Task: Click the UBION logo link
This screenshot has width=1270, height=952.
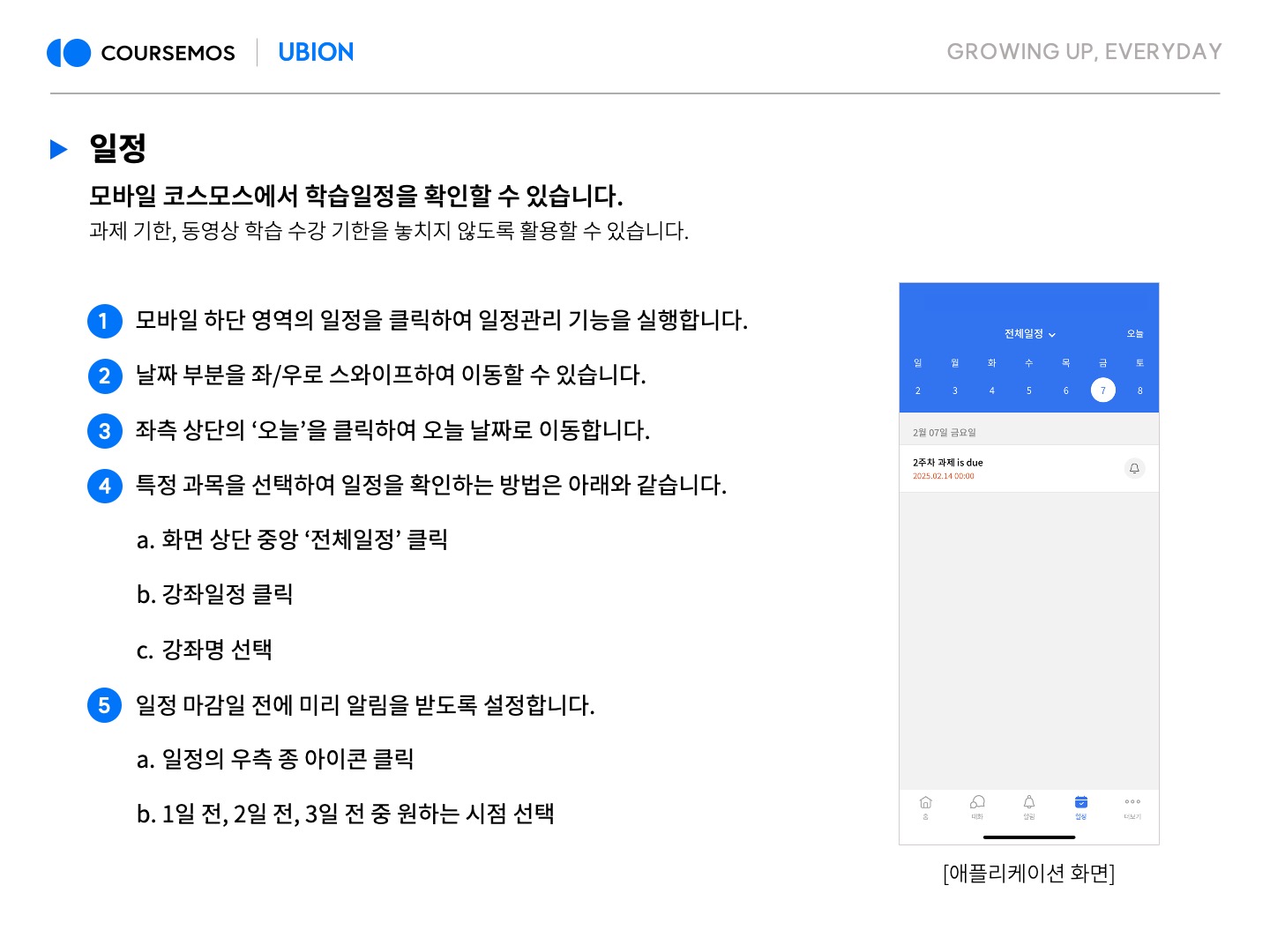Action: point(316,53)
